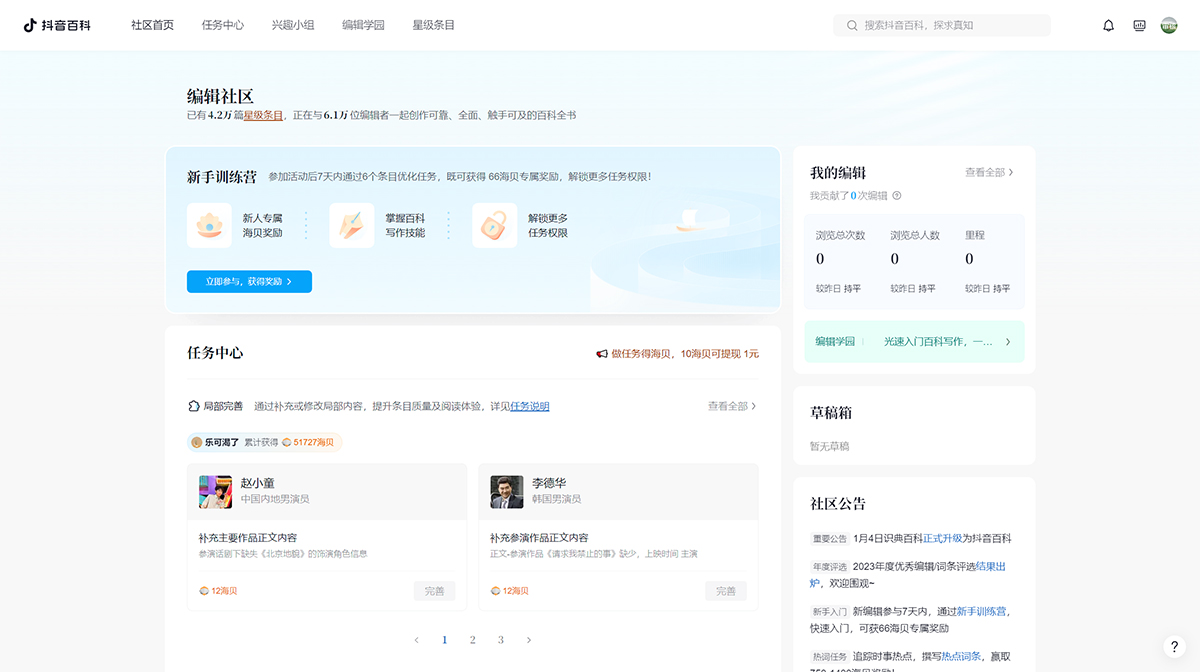The image size is (1200, 672).
Task: Click 完善 on the 赵小童 task card
Action: (x=434, y=591)
